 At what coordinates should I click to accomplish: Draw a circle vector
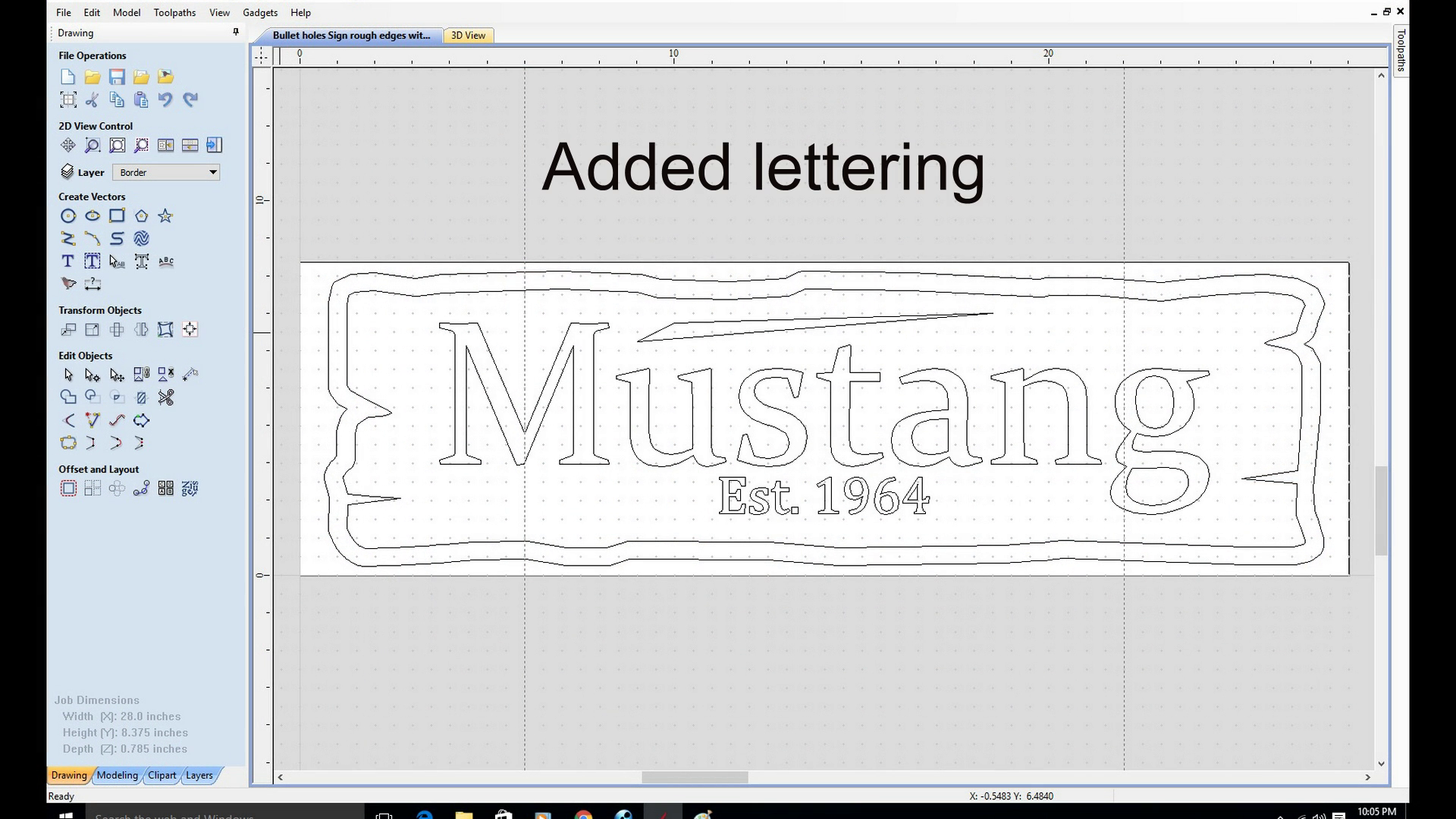pyautogui.click(x=68, y=216)
